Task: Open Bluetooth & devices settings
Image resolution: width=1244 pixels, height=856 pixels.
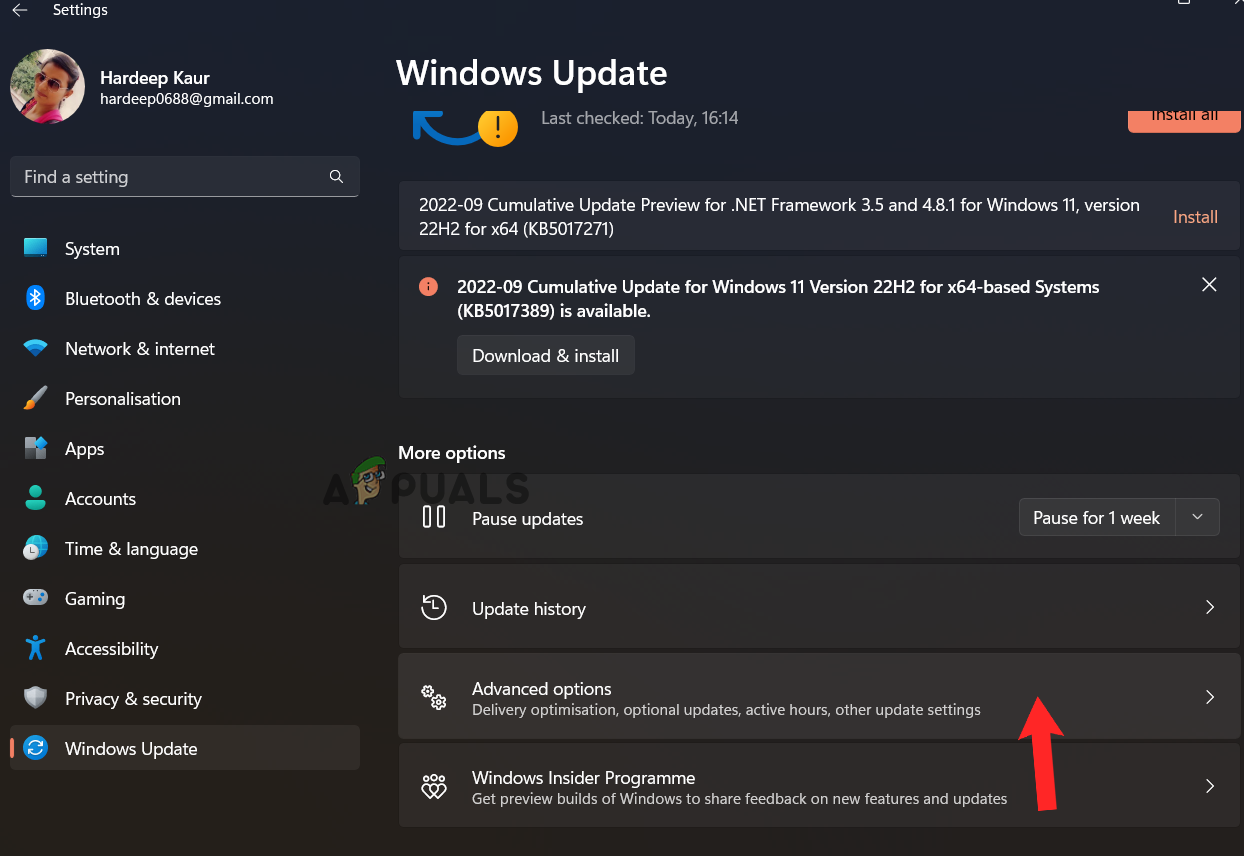Action: point(142,299)
